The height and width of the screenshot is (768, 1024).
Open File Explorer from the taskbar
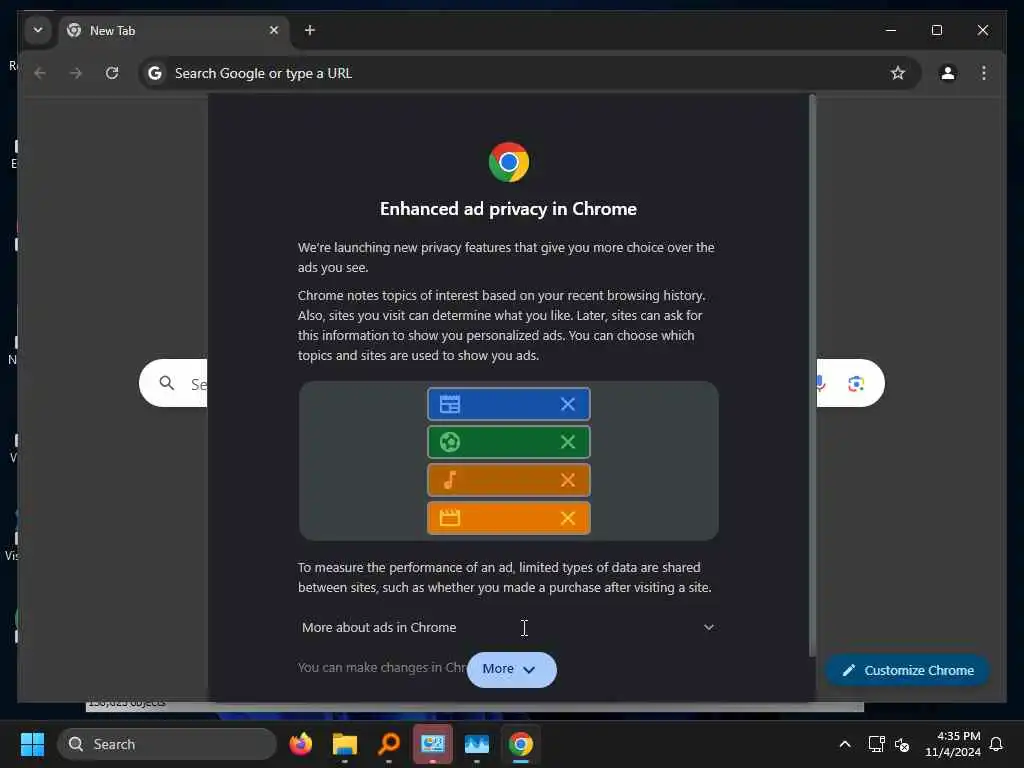point(345,744)
